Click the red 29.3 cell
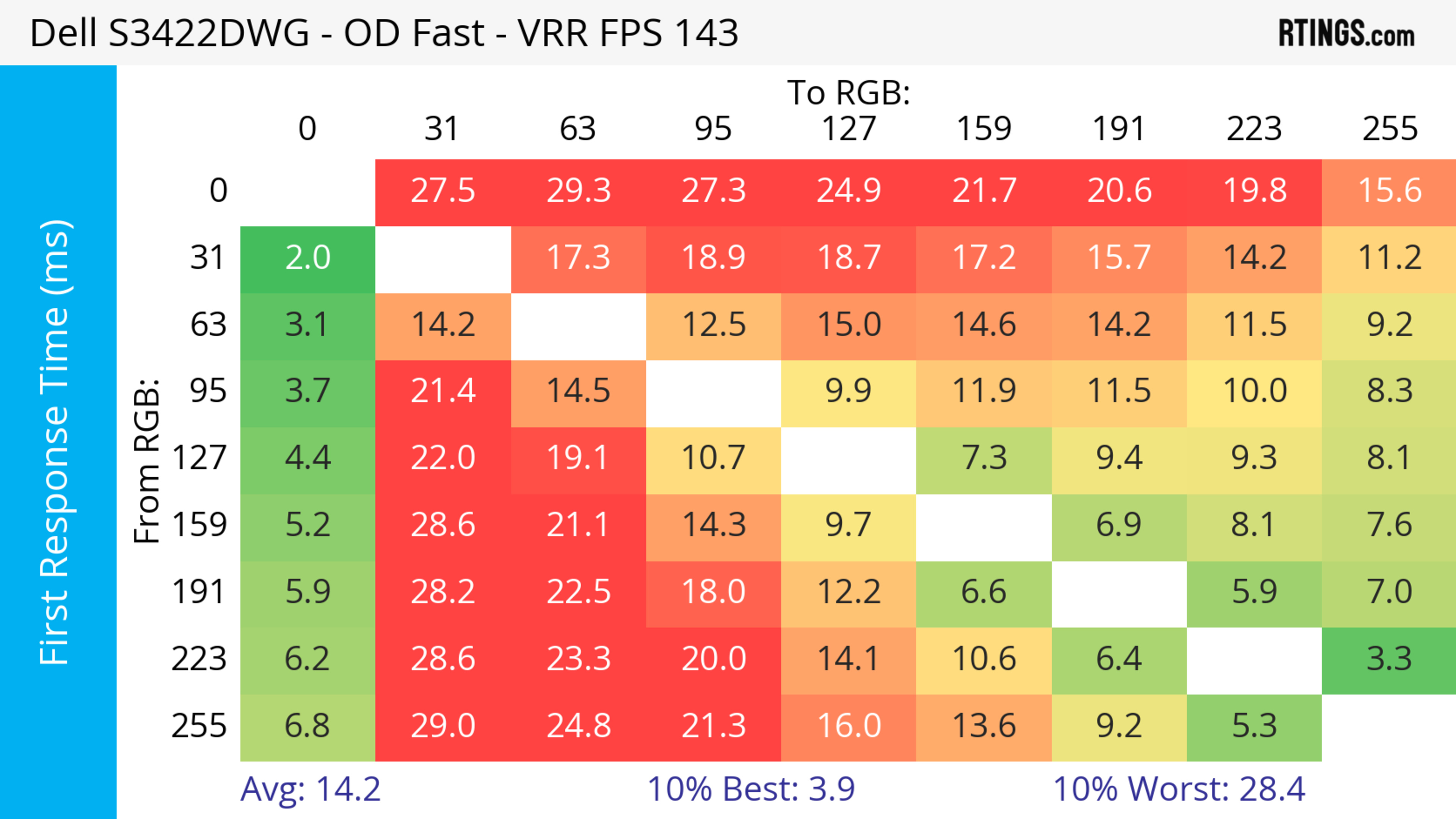 coord(578,190)
